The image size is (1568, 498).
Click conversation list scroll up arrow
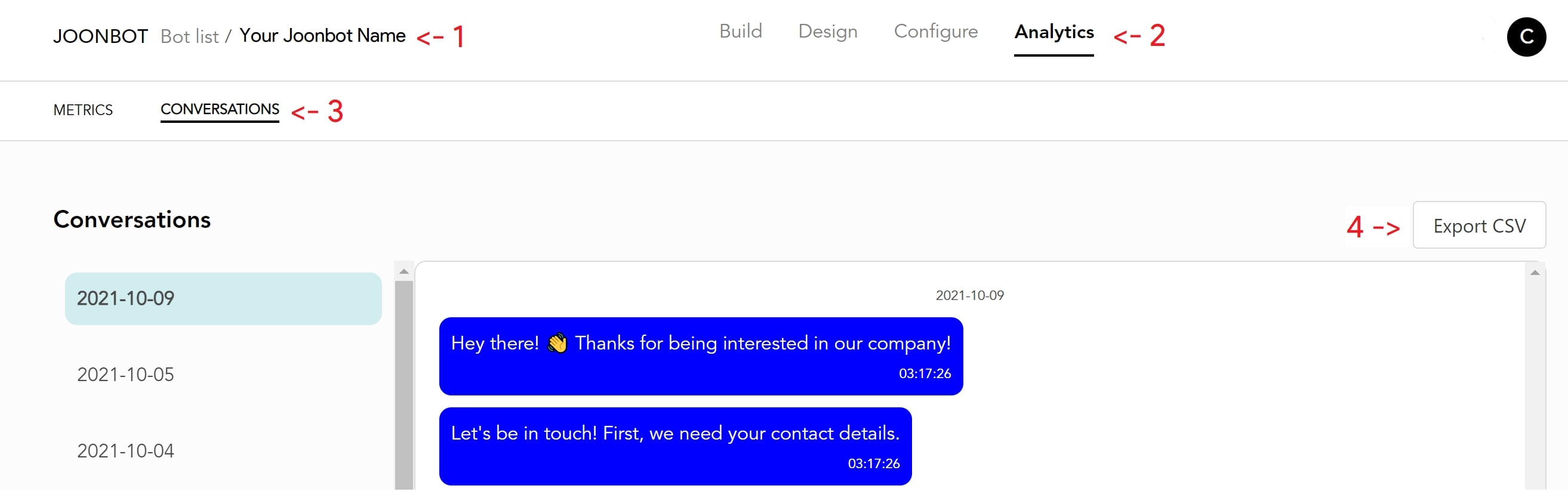tap(403, 271)
